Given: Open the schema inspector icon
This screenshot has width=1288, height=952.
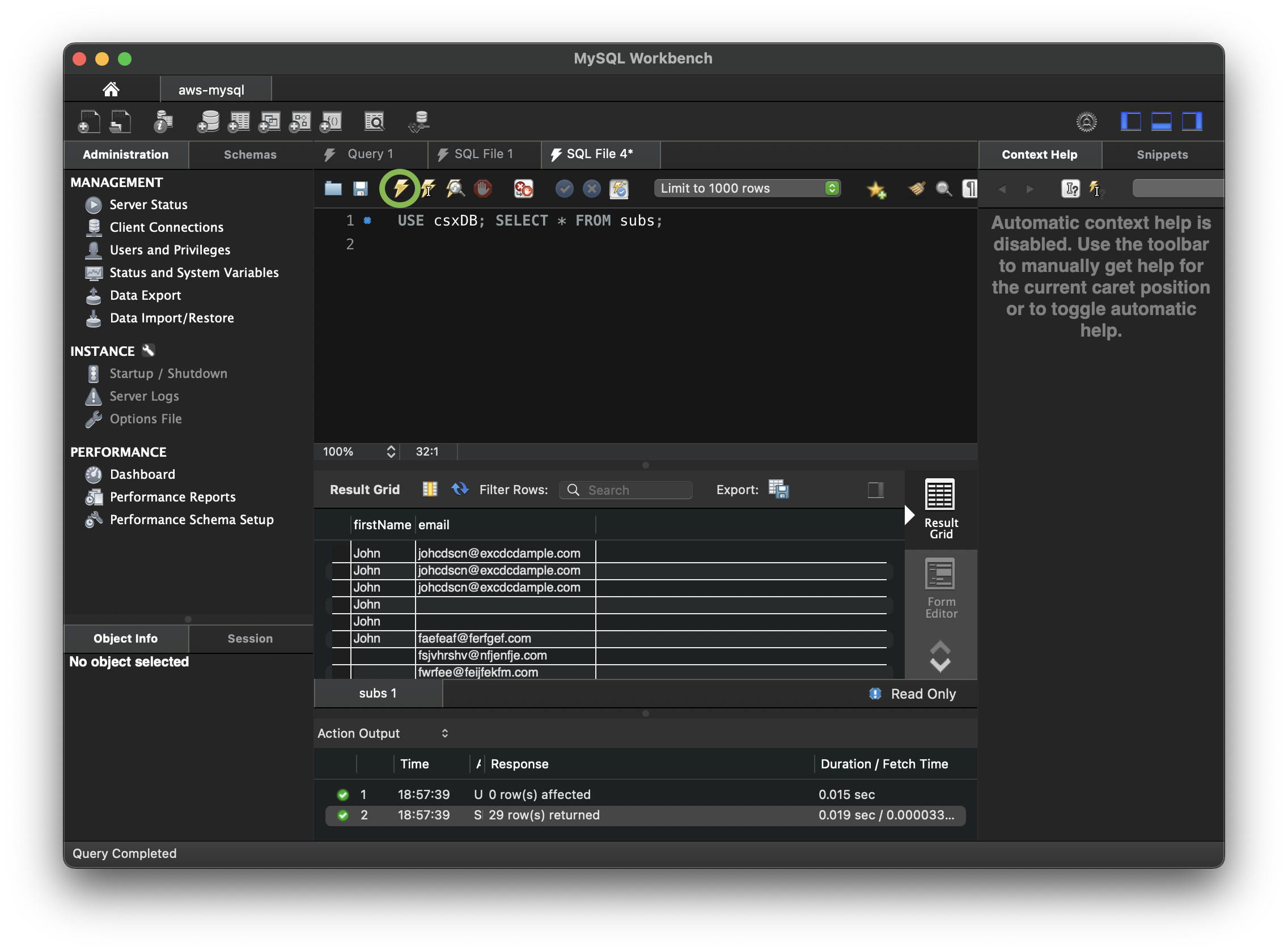Looking at the screenshot, I should click(163, 122).
